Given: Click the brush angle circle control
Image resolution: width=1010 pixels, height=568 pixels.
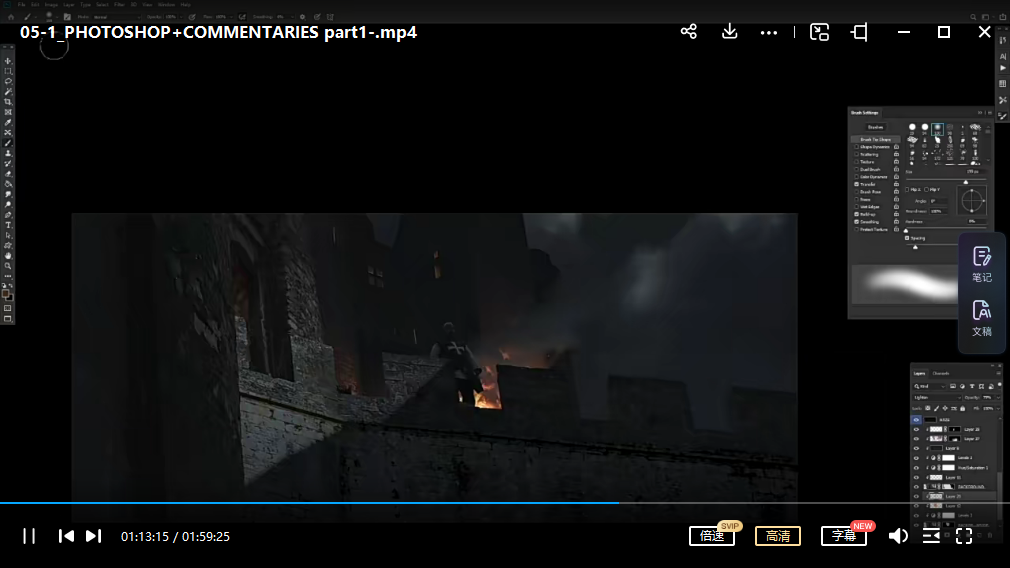Looking at the screenshot, I should point(972,201).
